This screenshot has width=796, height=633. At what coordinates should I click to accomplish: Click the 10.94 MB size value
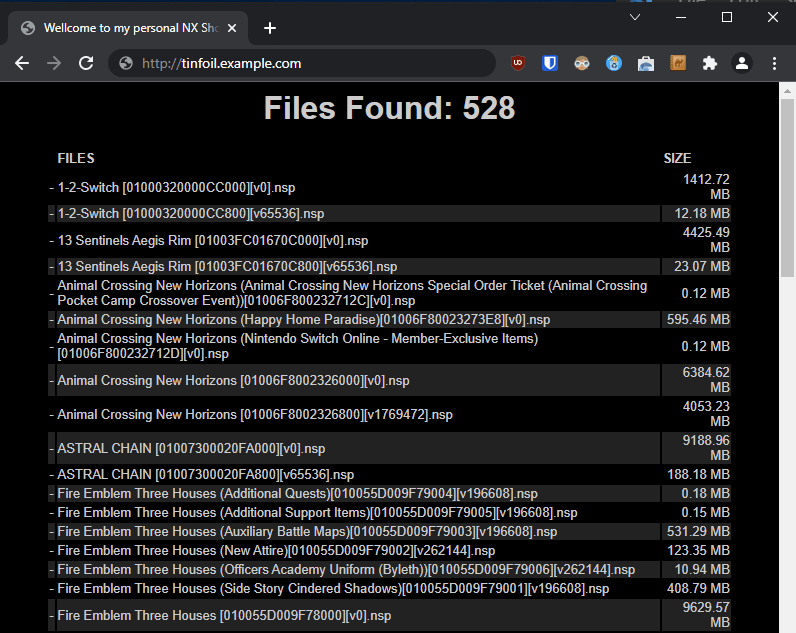(x=702, y=570)
